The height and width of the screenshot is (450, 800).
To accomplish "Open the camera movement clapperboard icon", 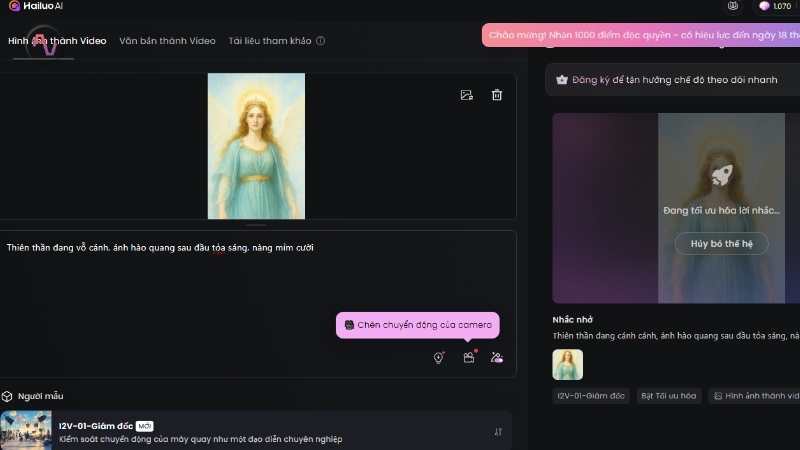I will (469, 357).
